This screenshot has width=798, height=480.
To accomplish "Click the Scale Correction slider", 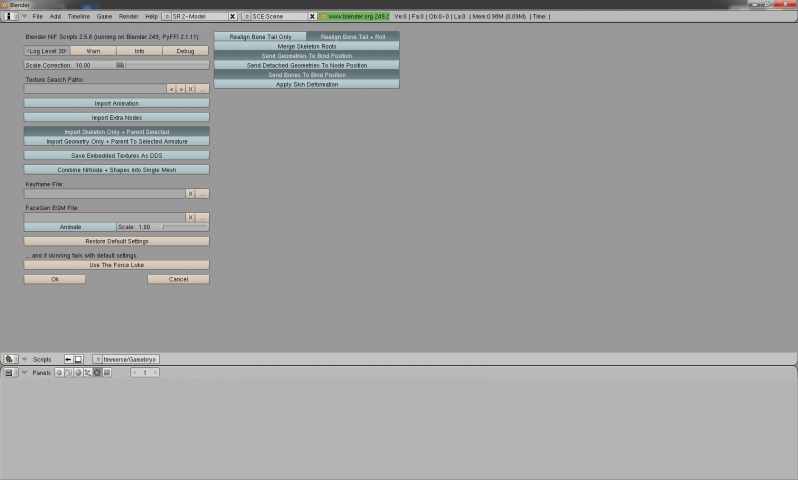I will click(x=117, y=65).
